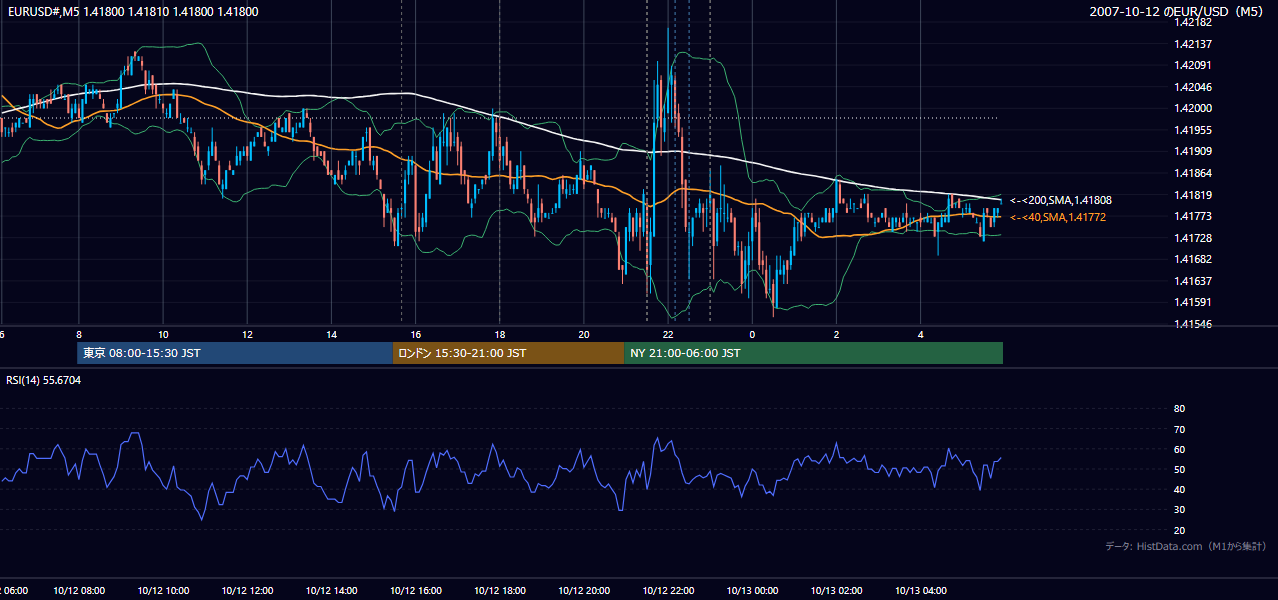This screenshot has height=600, width=1278.
Task: Click the 10/13 00:00 time label
Action: pyautogui.click(x=752, y=590)
